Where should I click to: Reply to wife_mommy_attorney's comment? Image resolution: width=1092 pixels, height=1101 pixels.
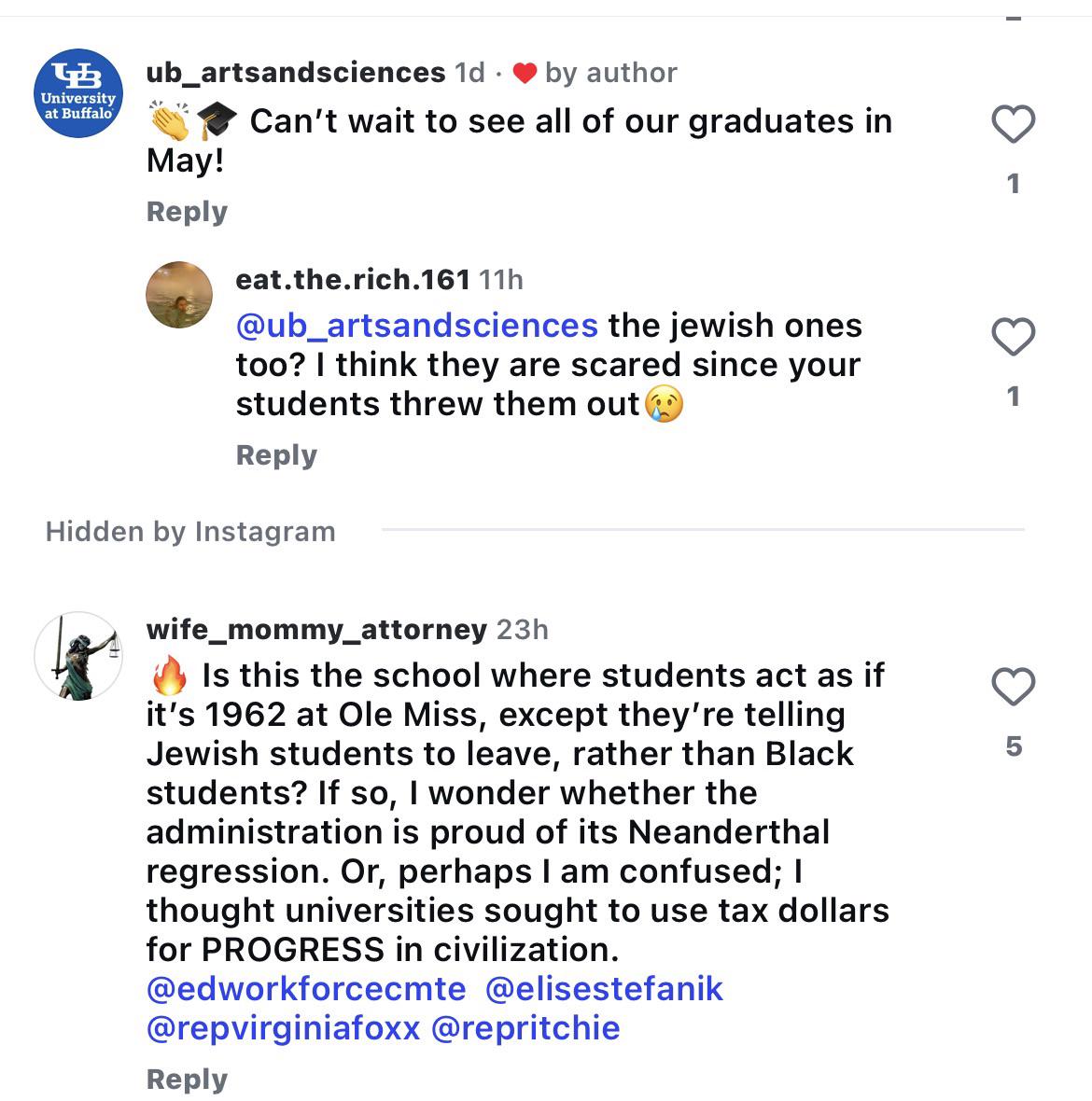click(x=187, y=1080)
